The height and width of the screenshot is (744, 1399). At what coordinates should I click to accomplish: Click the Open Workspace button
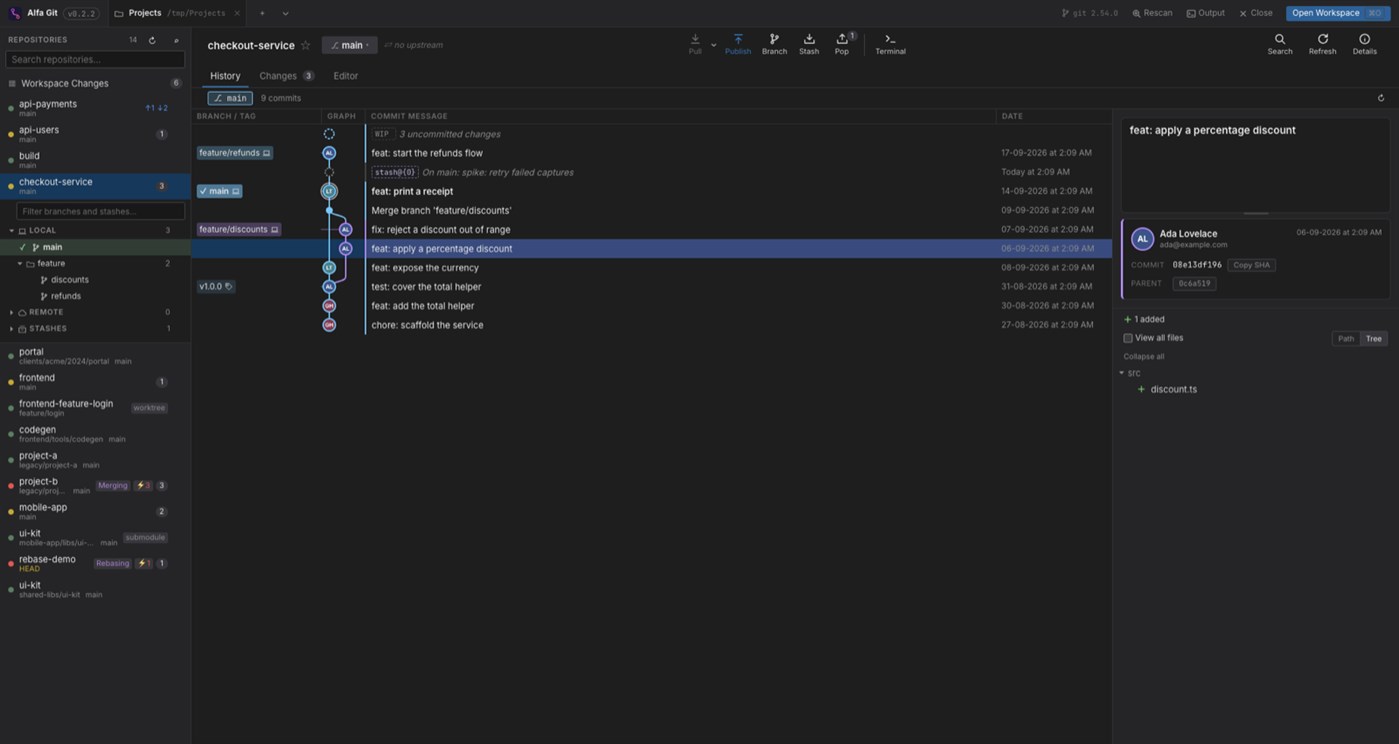(1337, 13)
